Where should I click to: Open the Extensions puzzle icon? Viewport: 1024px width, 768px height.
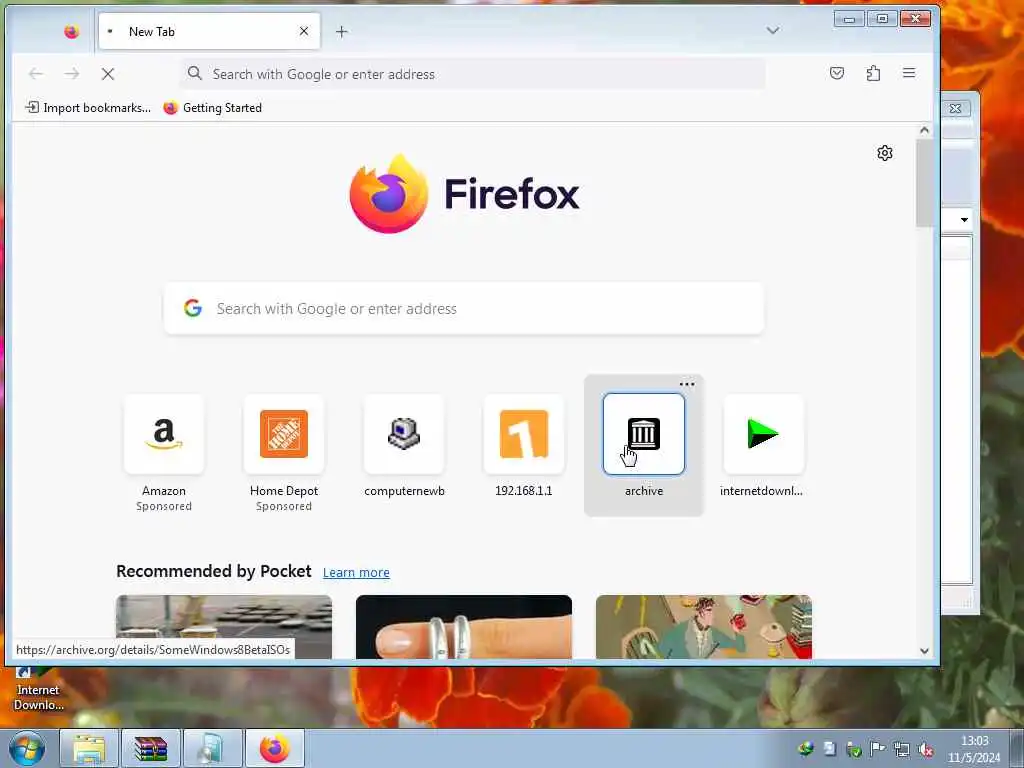pos(873,73)
